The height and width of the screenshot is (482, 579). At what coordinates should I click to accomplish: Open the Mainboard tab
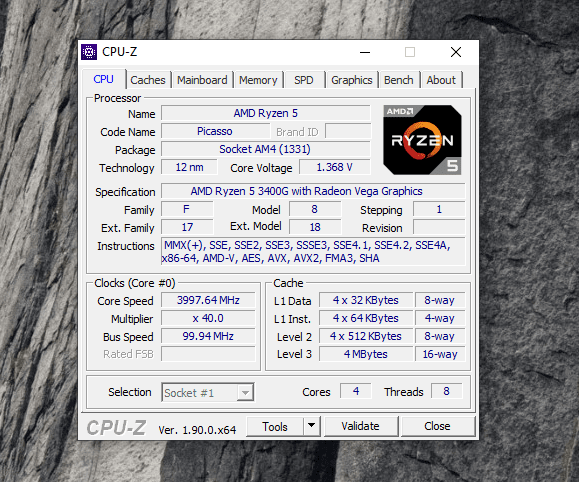point(202,80)
